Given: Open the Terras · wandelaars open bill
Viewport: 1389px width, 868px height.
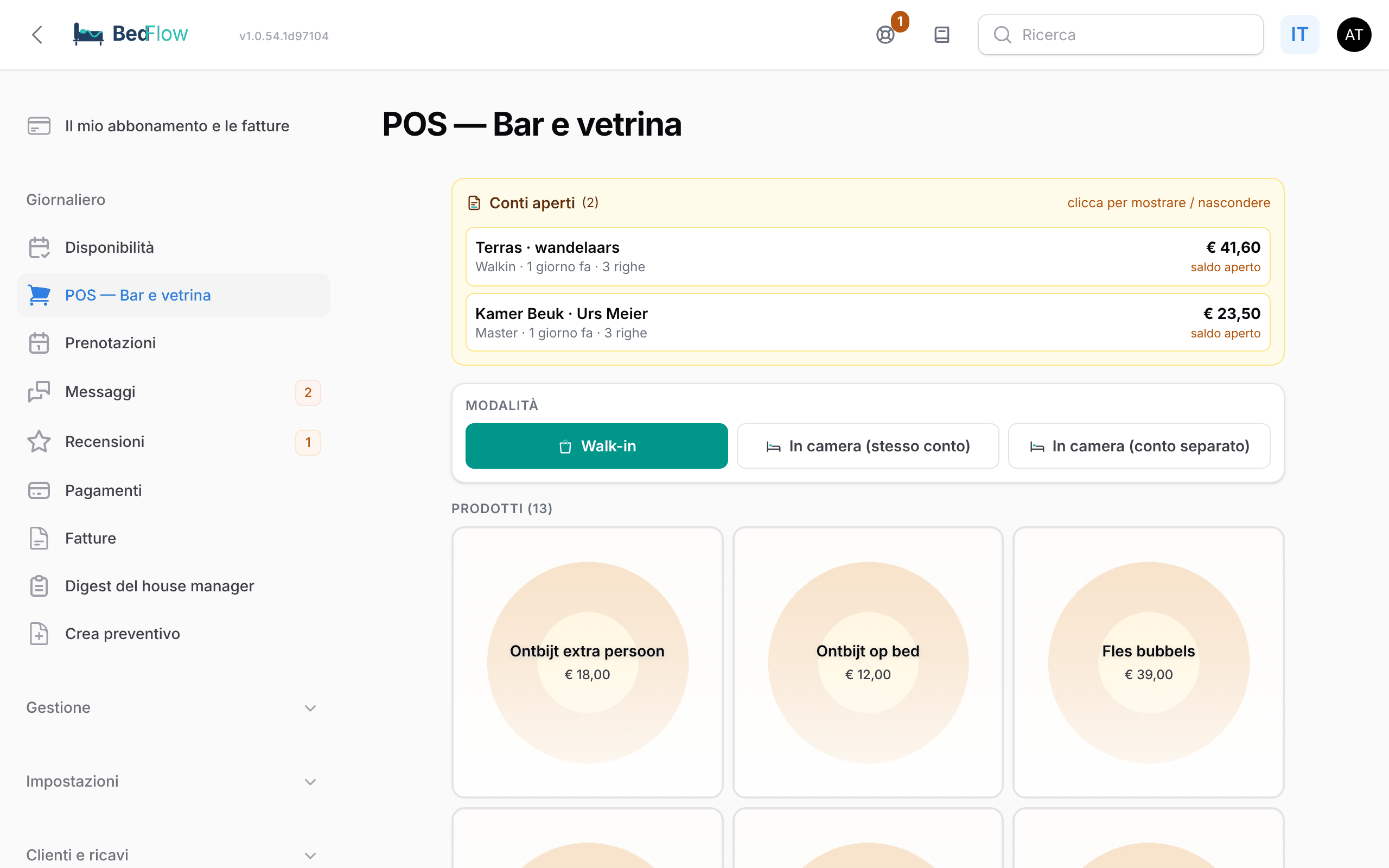Looking at the screenshot, I should 868,257.
